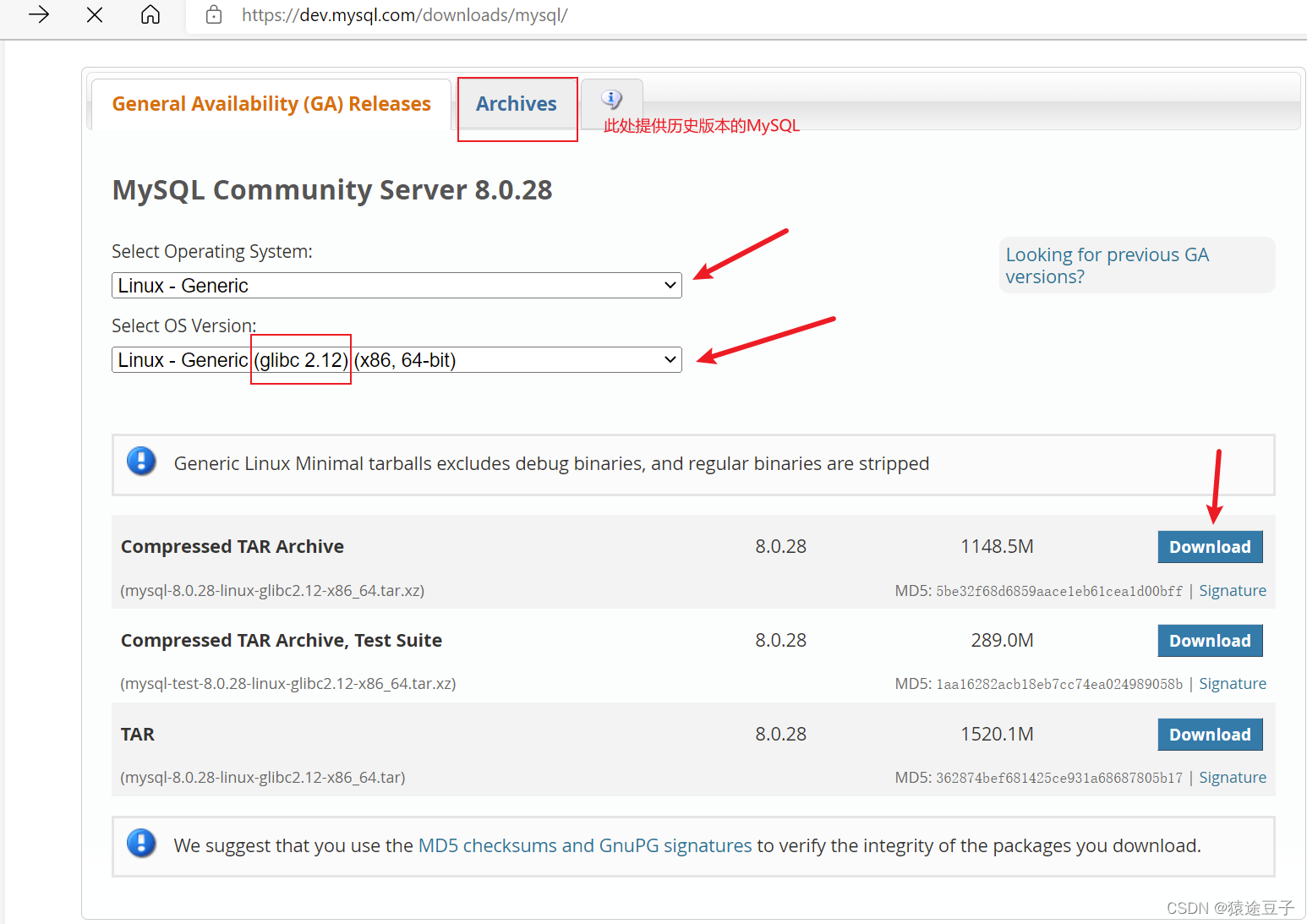
Task: Select MD5 value 1aa16282acb18eb7cc74ea024989058b
Action: [1059, 684]
